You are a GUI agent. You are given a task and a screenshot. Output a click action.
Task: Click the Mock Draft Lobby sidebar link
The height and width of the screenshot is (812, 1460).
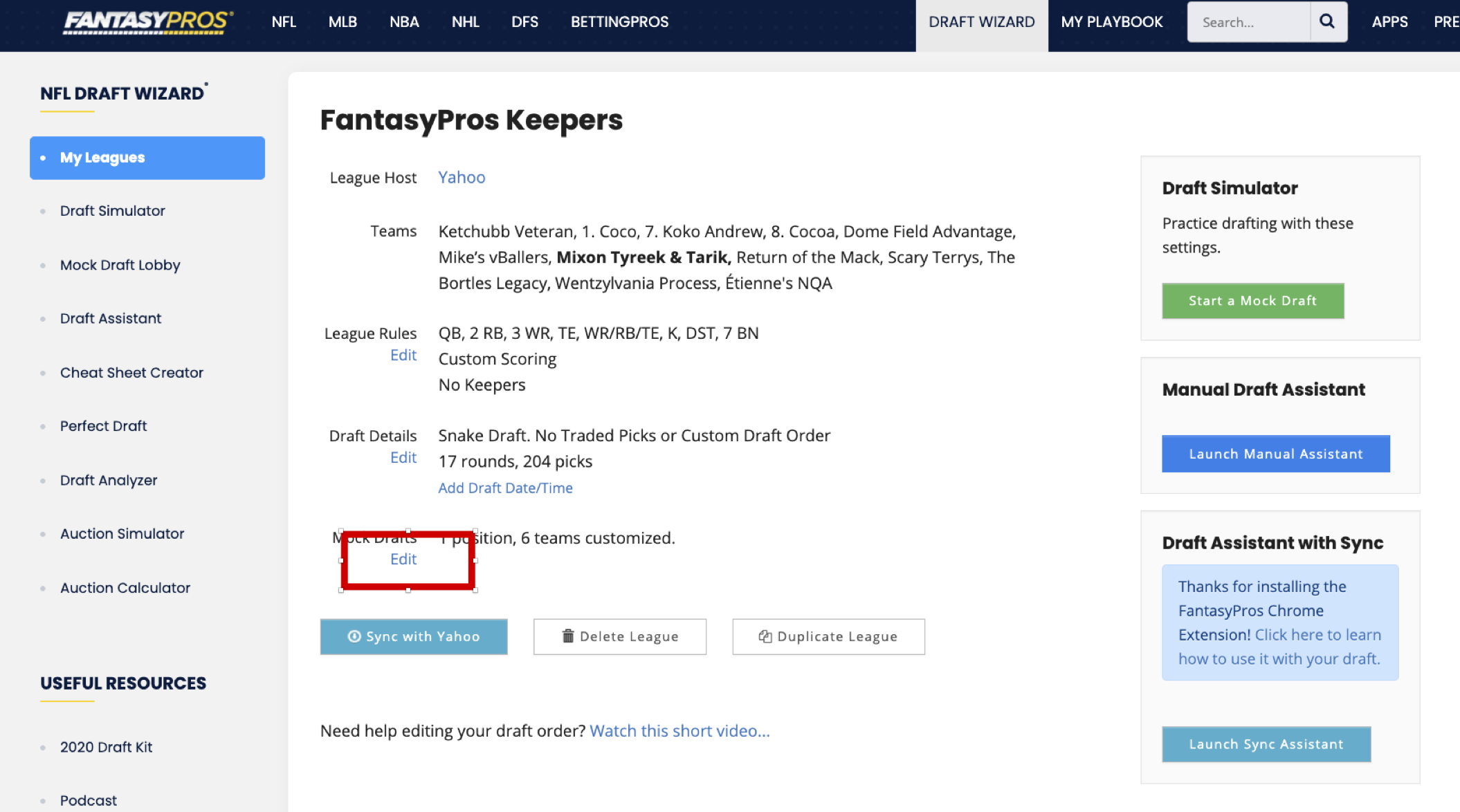(120, 265)
